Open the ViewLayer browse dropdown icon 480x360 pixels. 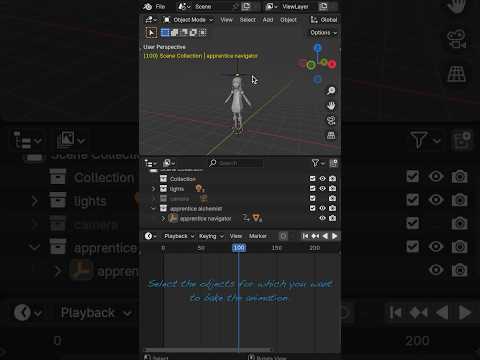coord(272,6)
